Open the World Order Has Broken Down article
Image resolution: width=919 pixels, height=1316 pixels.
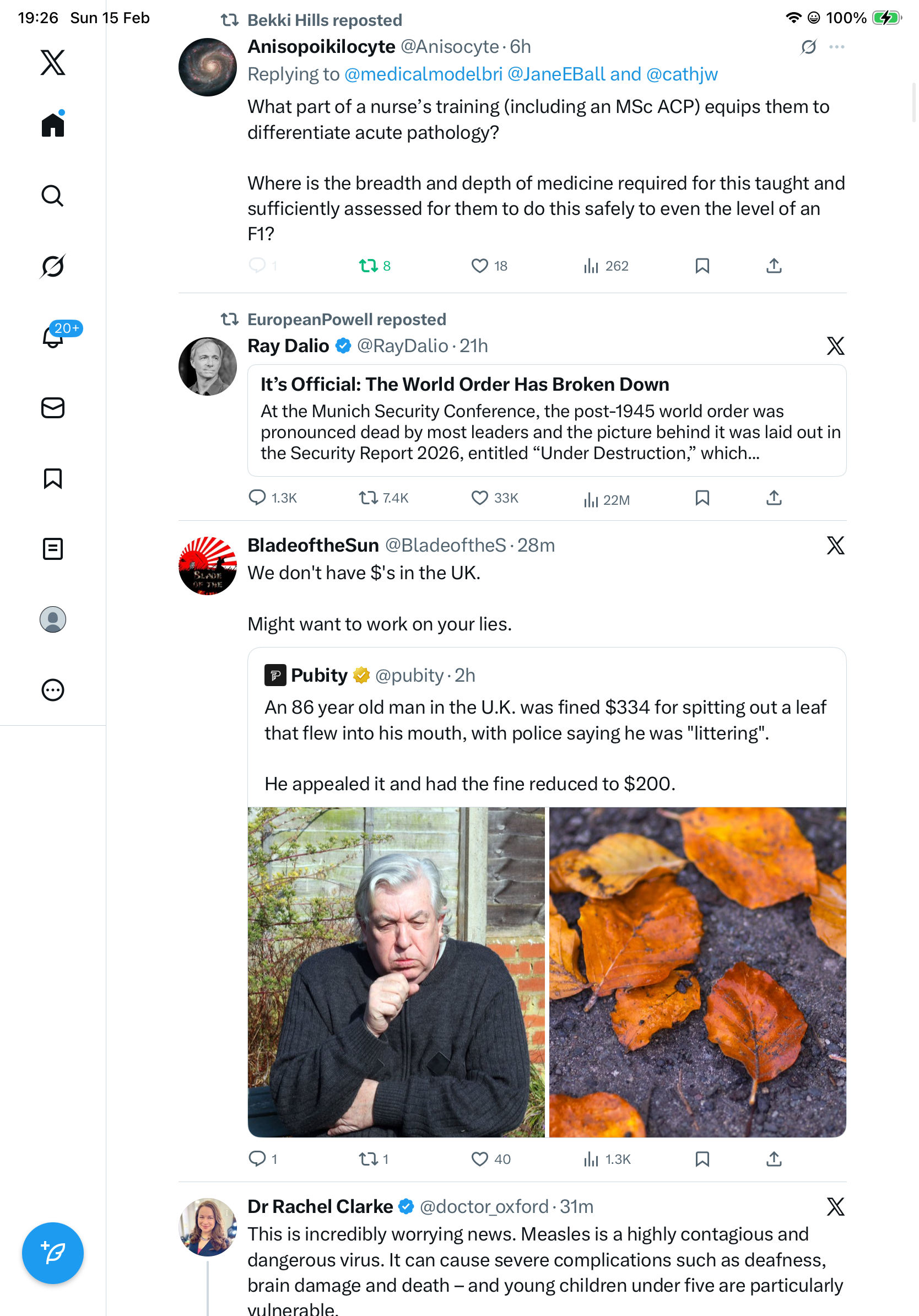(x=546, y=420)
